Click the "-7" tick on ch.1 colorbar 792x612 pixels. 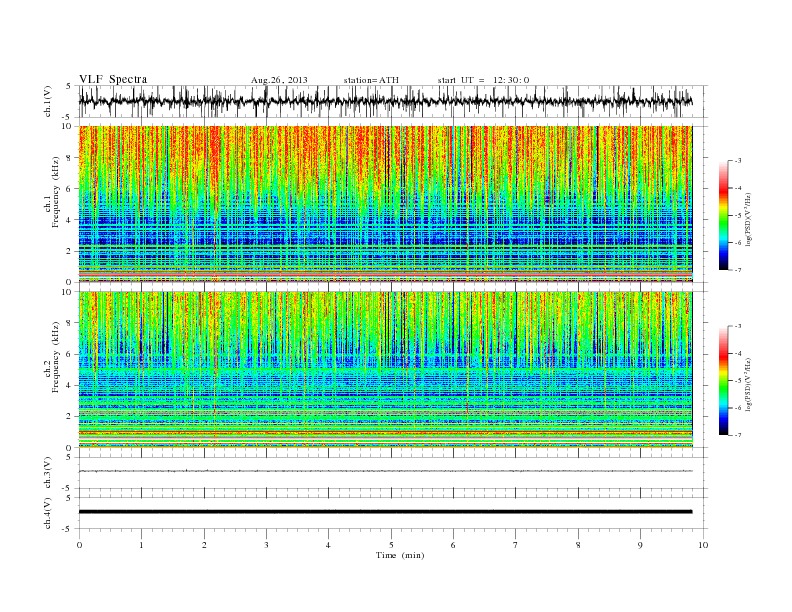tap(737, 270)
